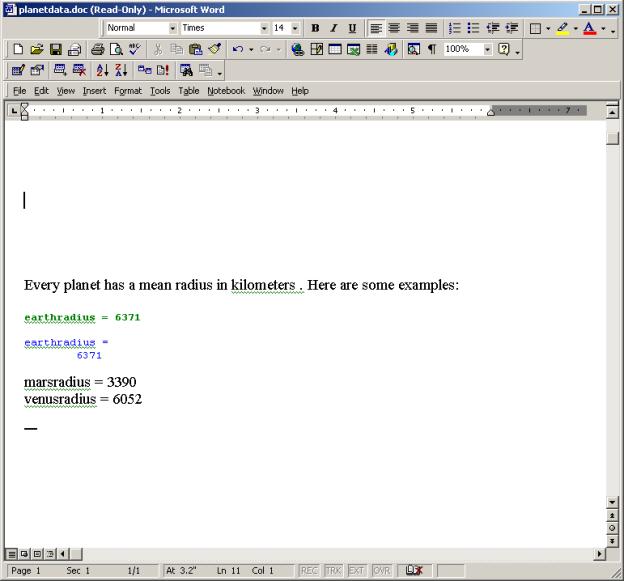
Task: Toggle Bold formatting
Action: (x=315, y=28)
